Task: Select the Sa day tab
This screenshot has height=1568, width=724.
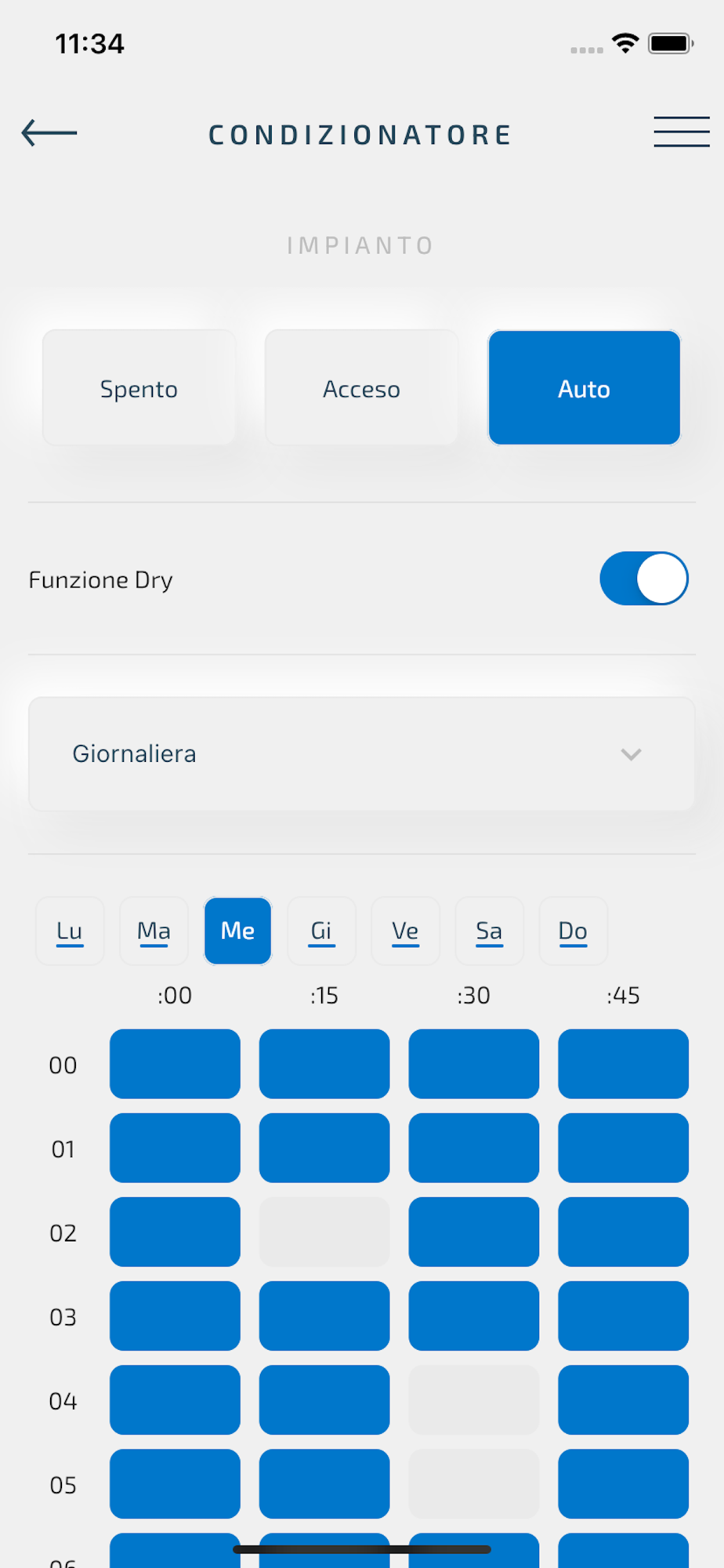Action: (x=489, y=931)
